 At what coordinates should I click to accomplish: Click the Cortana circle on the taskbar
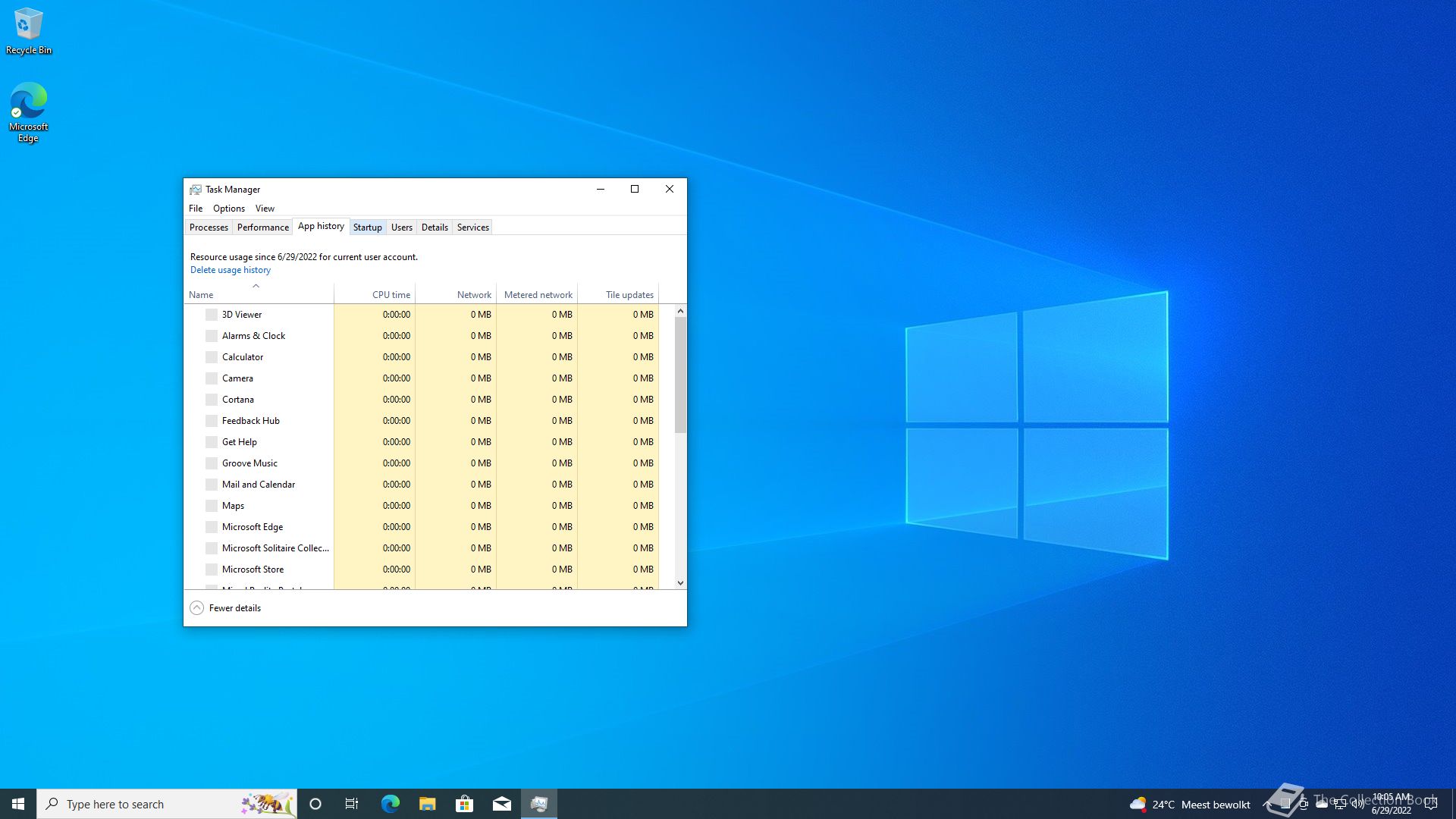click(x=315, y=804)
